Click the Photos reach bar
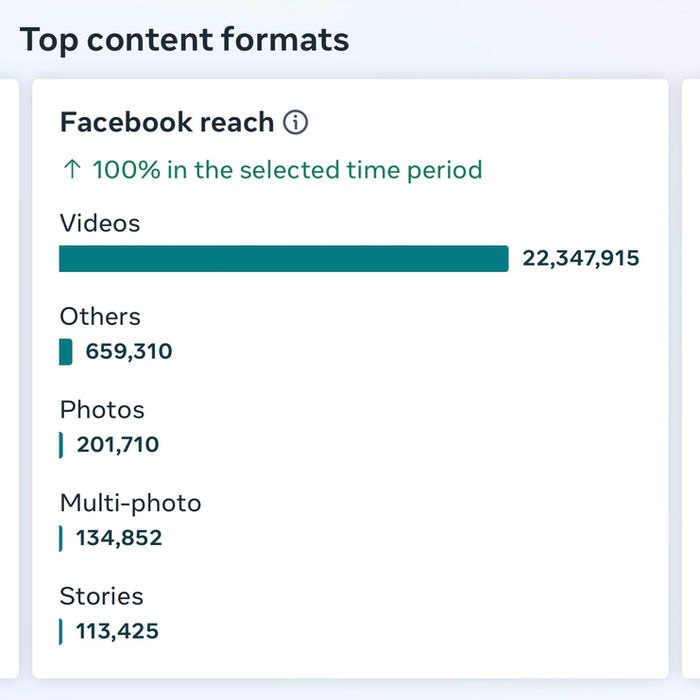The image size is (700, 700). [61, 445]
